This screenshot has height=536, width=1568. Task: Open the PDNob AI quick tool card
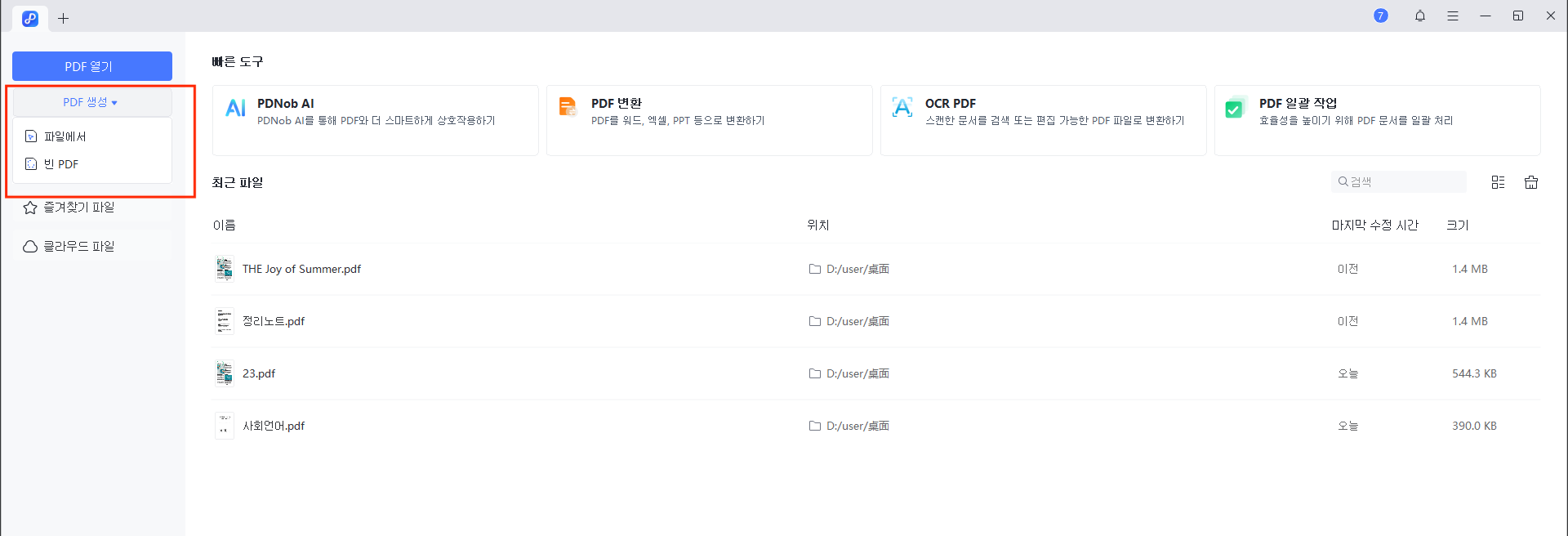(376, 120)
